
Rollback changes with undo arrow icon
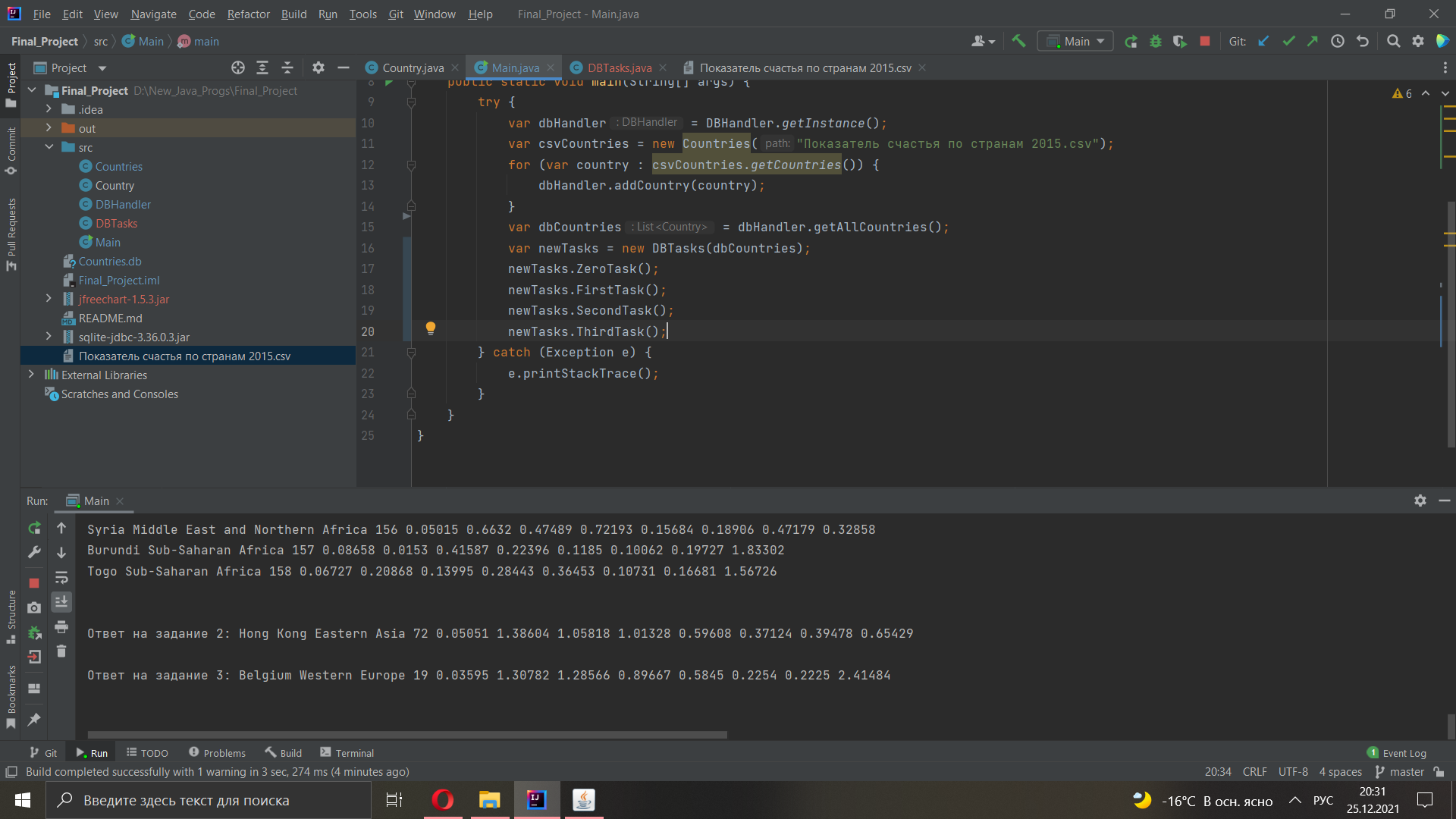(1363, 42)
